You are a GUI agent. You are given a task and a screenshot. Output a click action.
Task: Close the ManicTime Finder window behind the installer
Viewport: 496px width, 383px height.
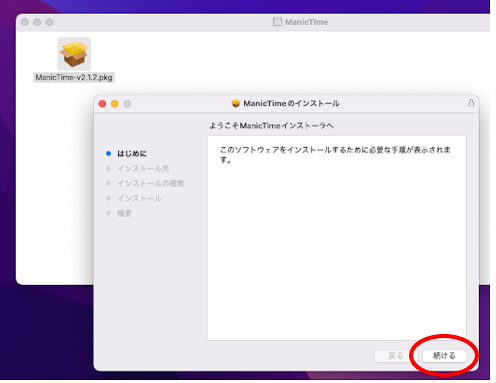pyautogui.click(x=25, y=22)
